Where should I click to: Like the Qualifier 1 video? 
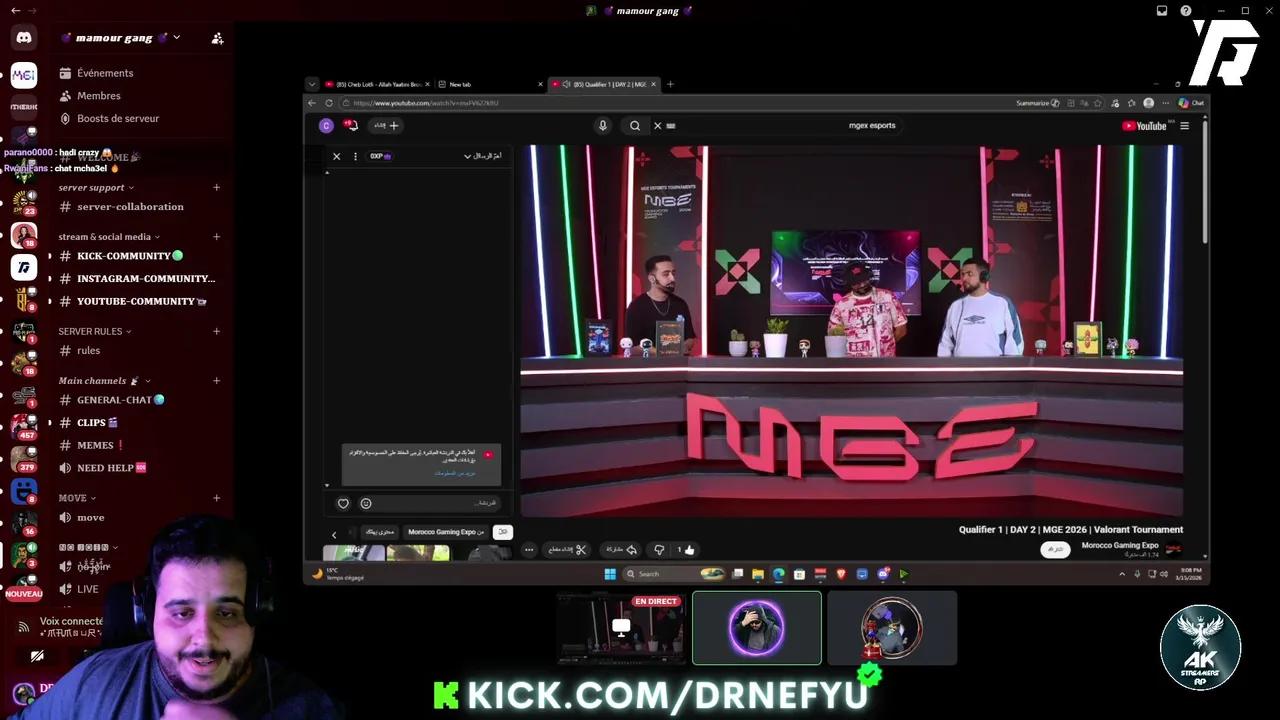coord(685,550)
